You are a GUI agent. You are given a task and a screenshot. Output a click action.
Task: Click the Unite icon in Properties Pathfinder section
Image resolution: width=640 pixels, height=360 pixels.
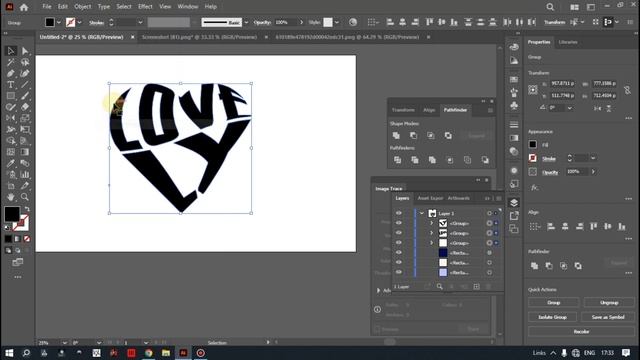point(534,266)
